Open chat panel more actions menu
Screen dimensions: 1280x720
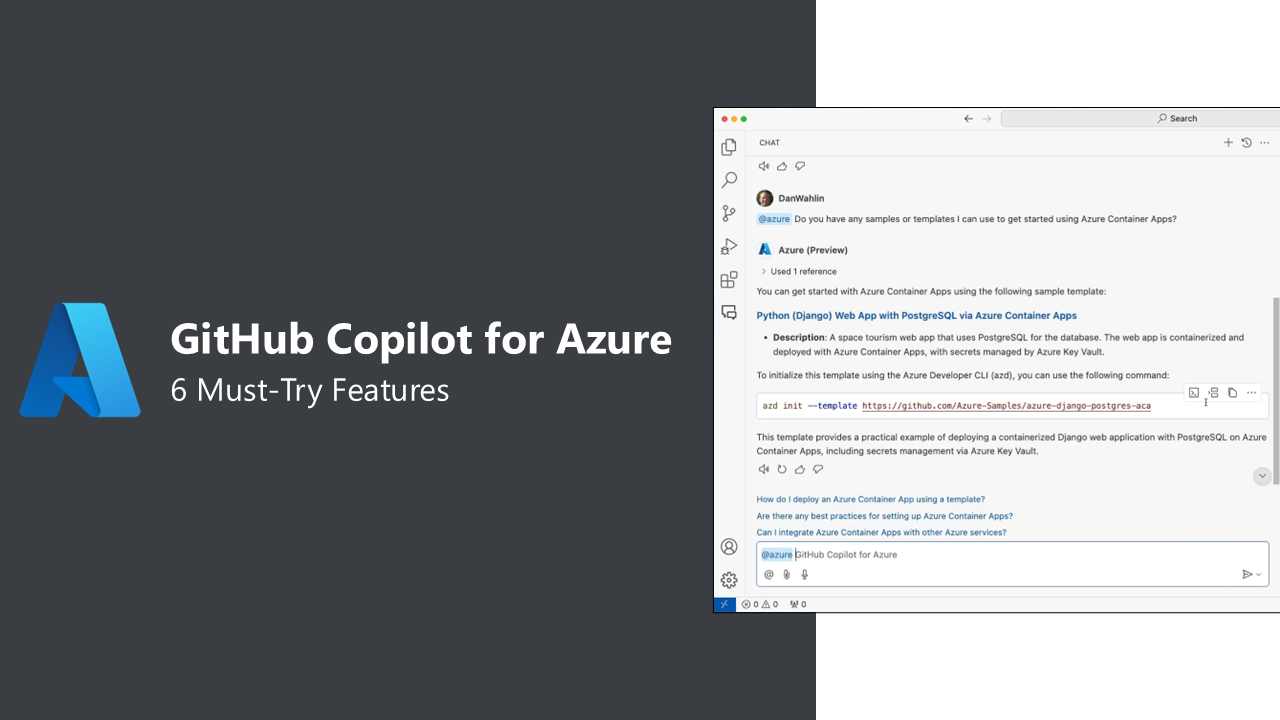[x=1264, y=143]
